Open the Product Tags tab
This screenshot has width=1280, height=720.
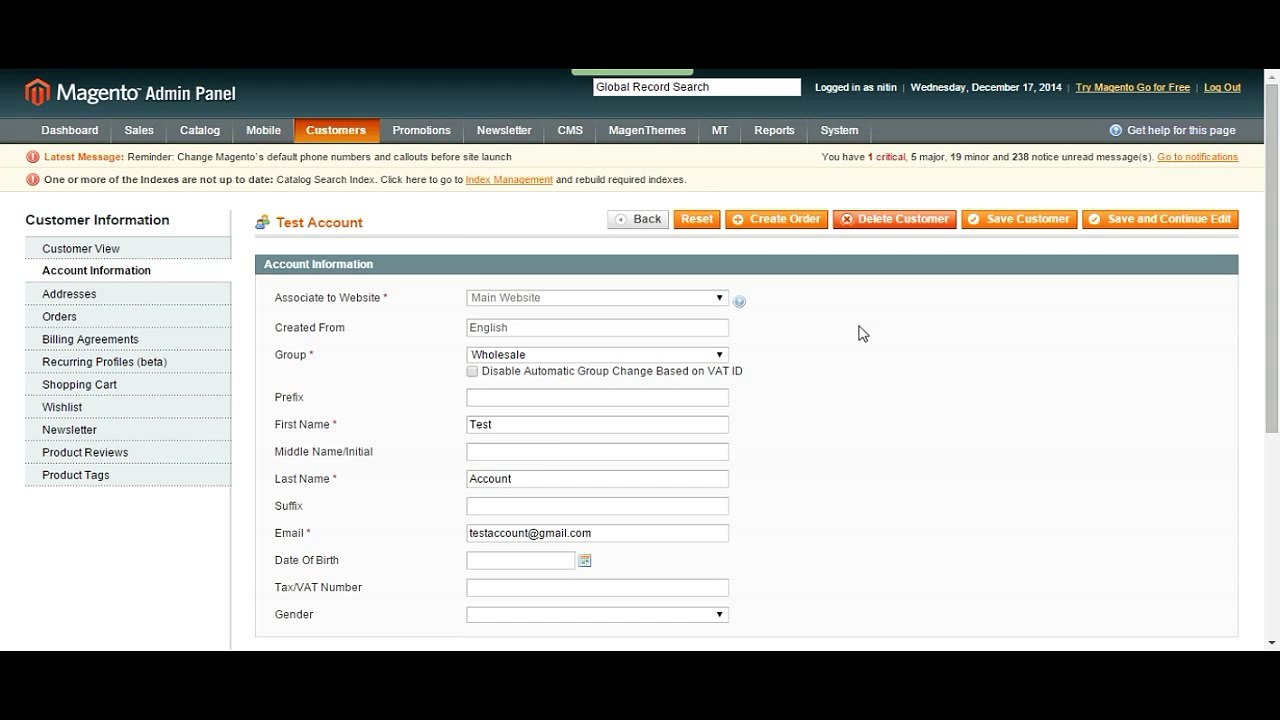128,476
